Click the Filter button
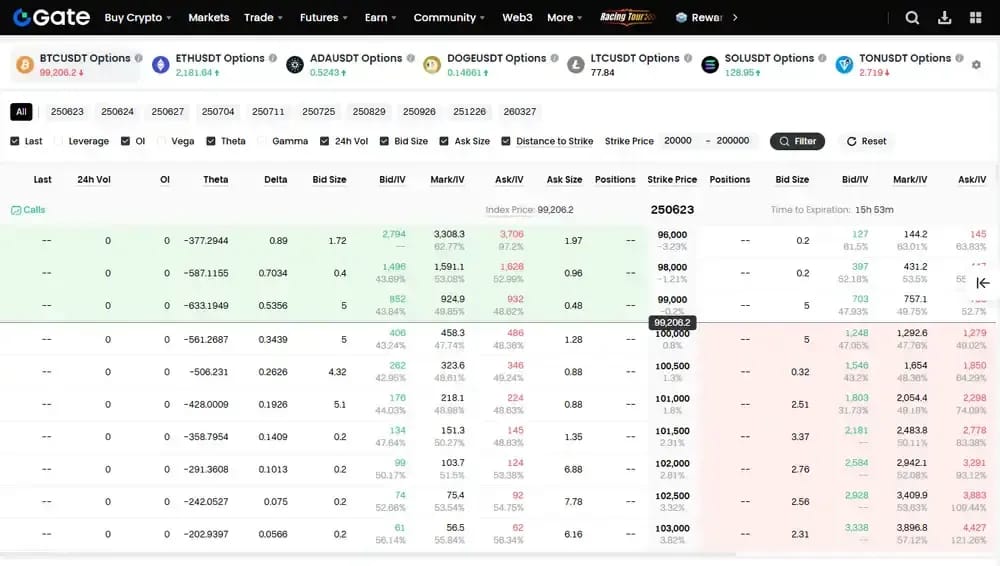Screen dimensions: 1000x566 point(797,141)
